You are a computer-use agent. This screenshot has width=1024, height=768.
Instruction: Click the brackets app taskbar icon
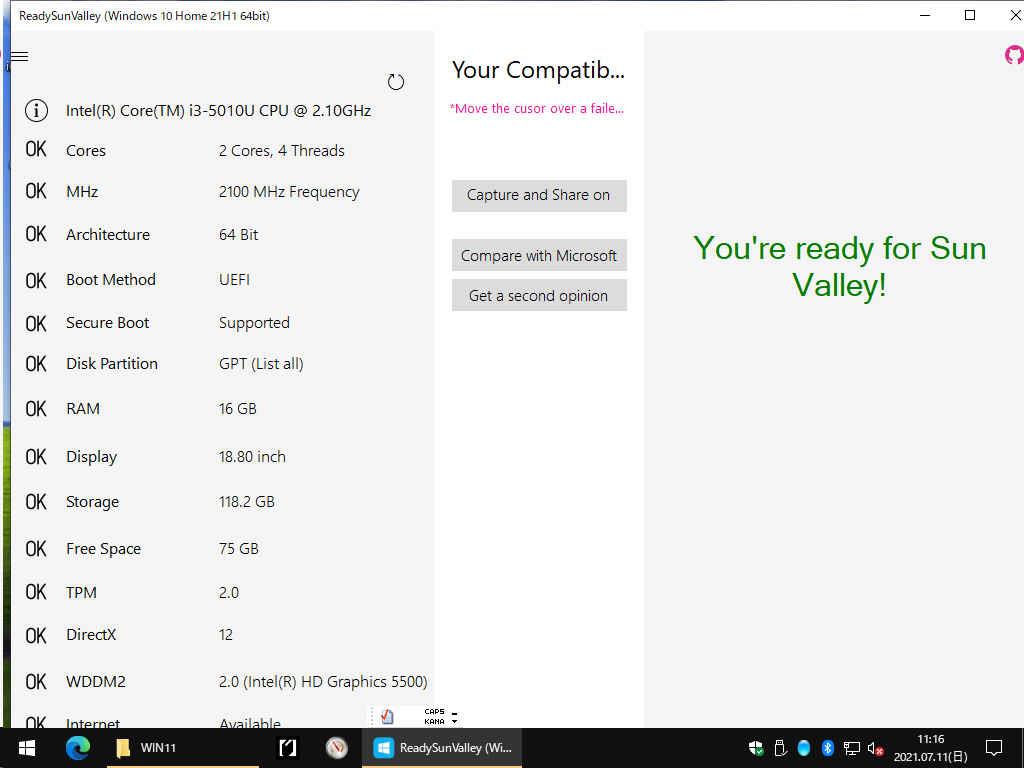pos(287,748)
